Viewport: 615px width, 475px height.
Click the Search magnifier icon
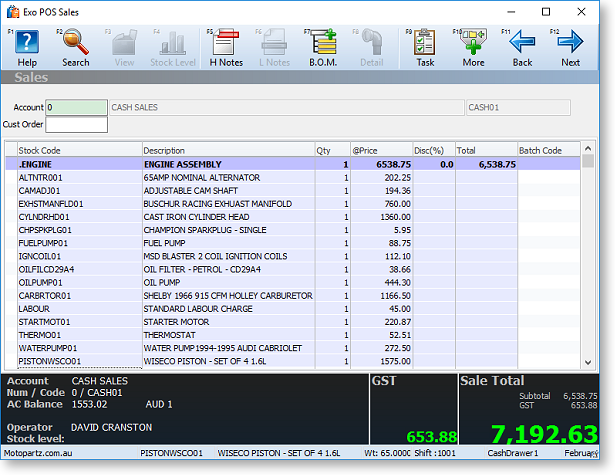(x=75, y=46)
